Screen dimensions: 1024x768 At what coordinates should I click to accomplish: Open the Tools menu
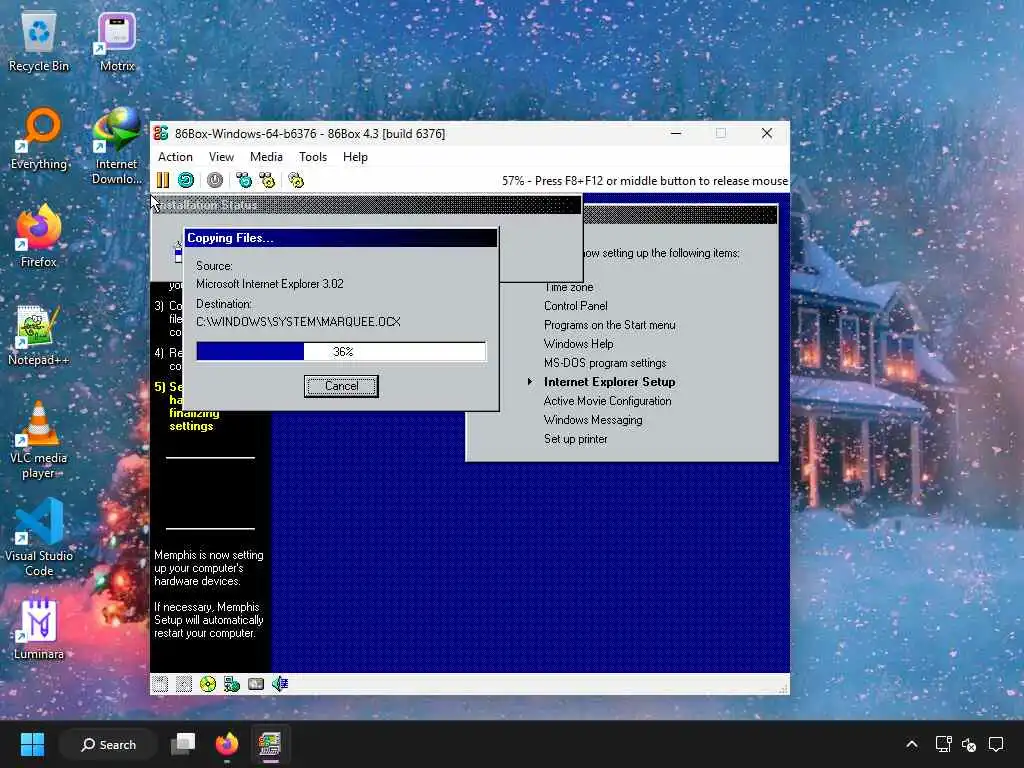[313, 157]
